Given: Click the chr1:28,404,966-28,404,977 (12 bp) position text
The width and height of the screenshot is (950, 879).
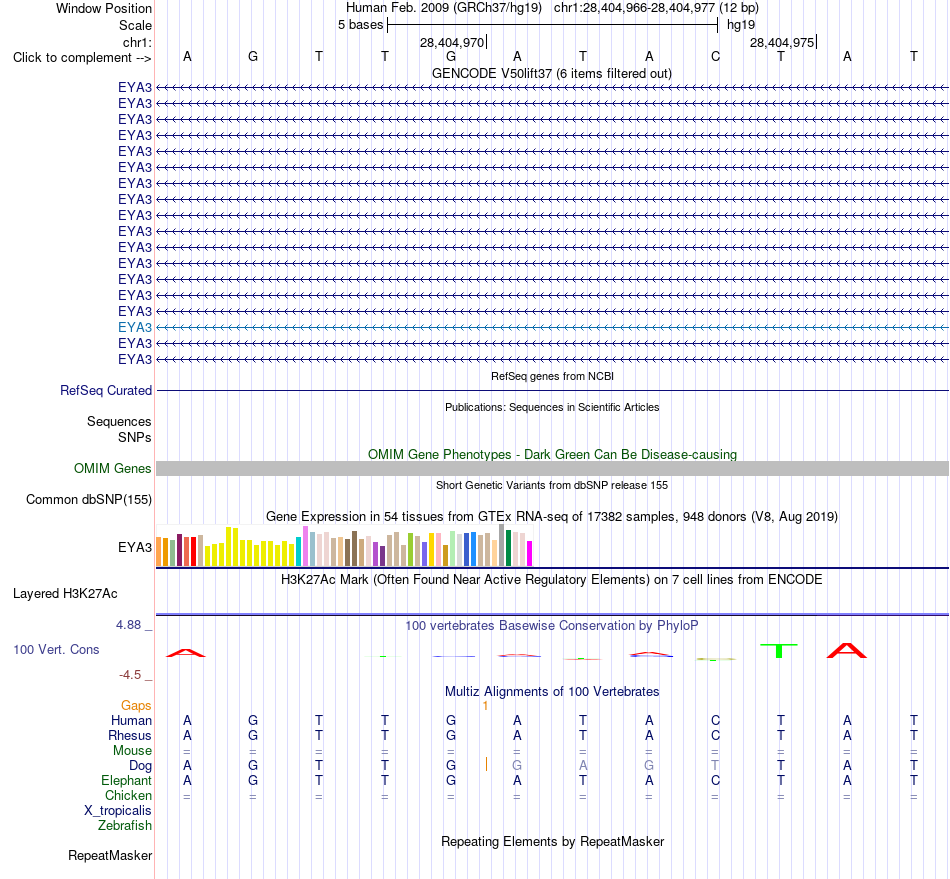Looking at the screenshot, I should point(656,8).
